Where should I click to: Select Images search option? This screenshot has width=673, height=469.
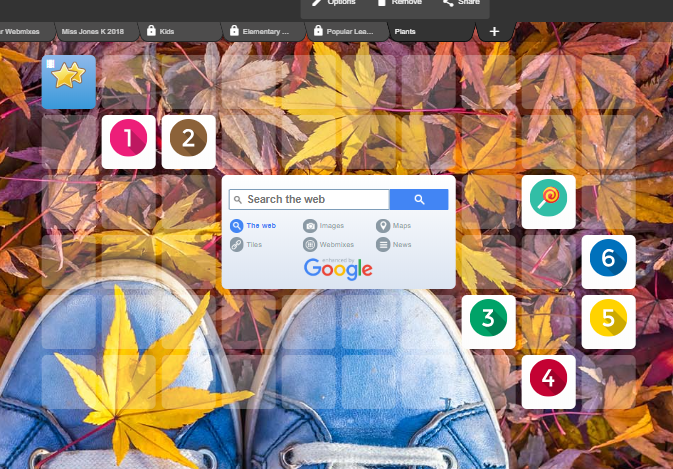coord(324,226)
